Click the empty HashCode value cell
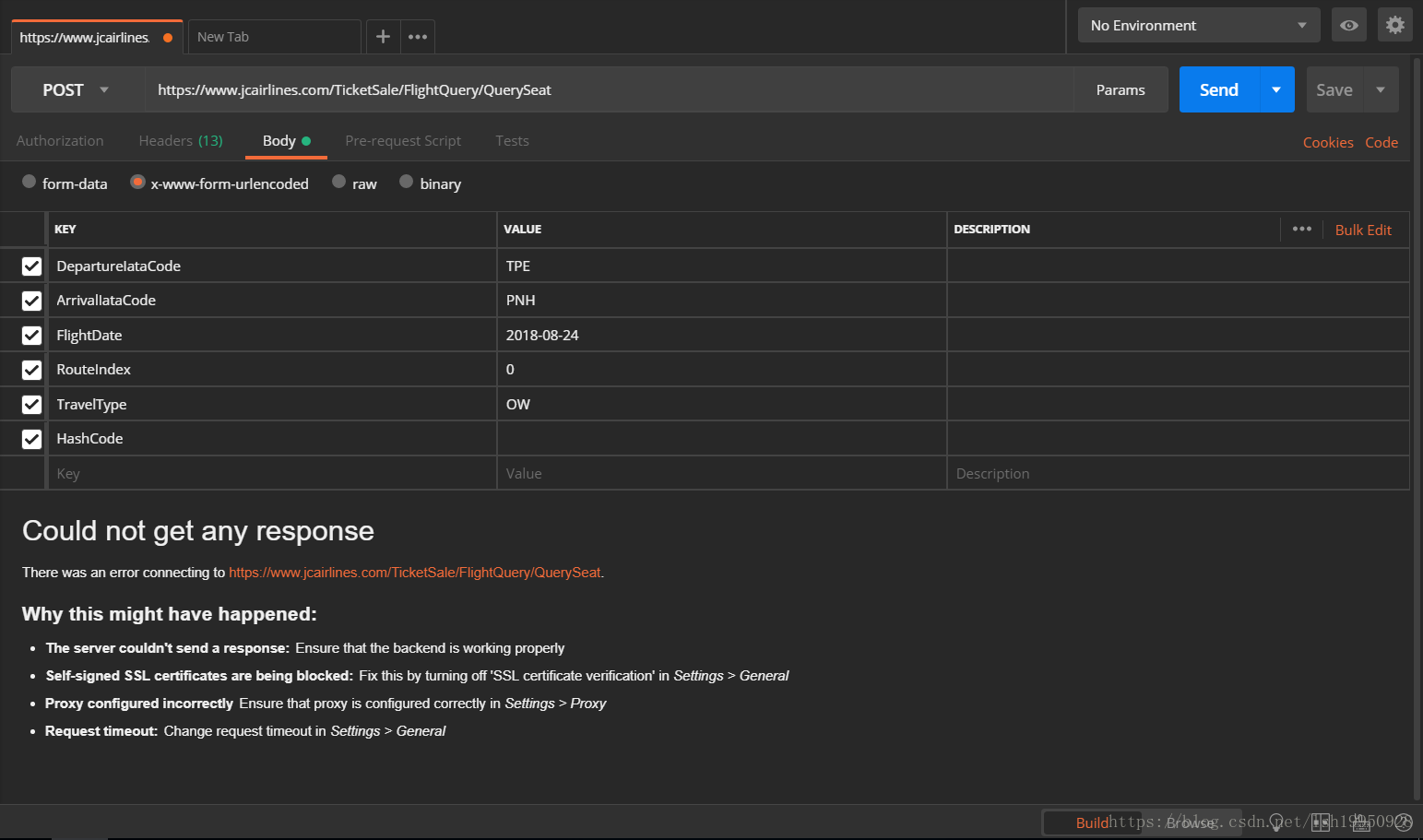 pos(722,439)
